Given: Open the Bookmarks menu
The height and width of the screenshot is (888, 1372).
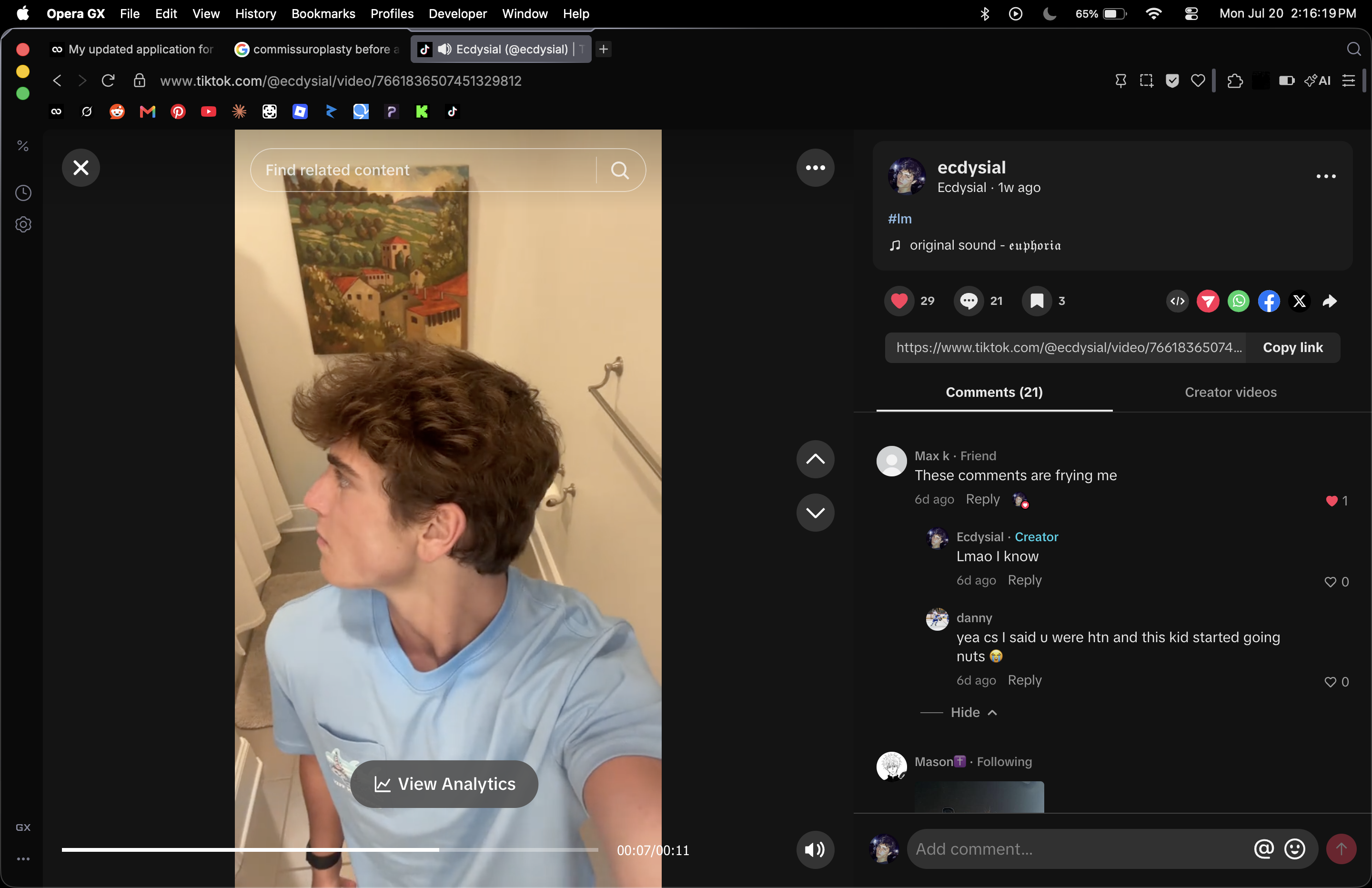Looking at the screenshot, I should 323,13.
